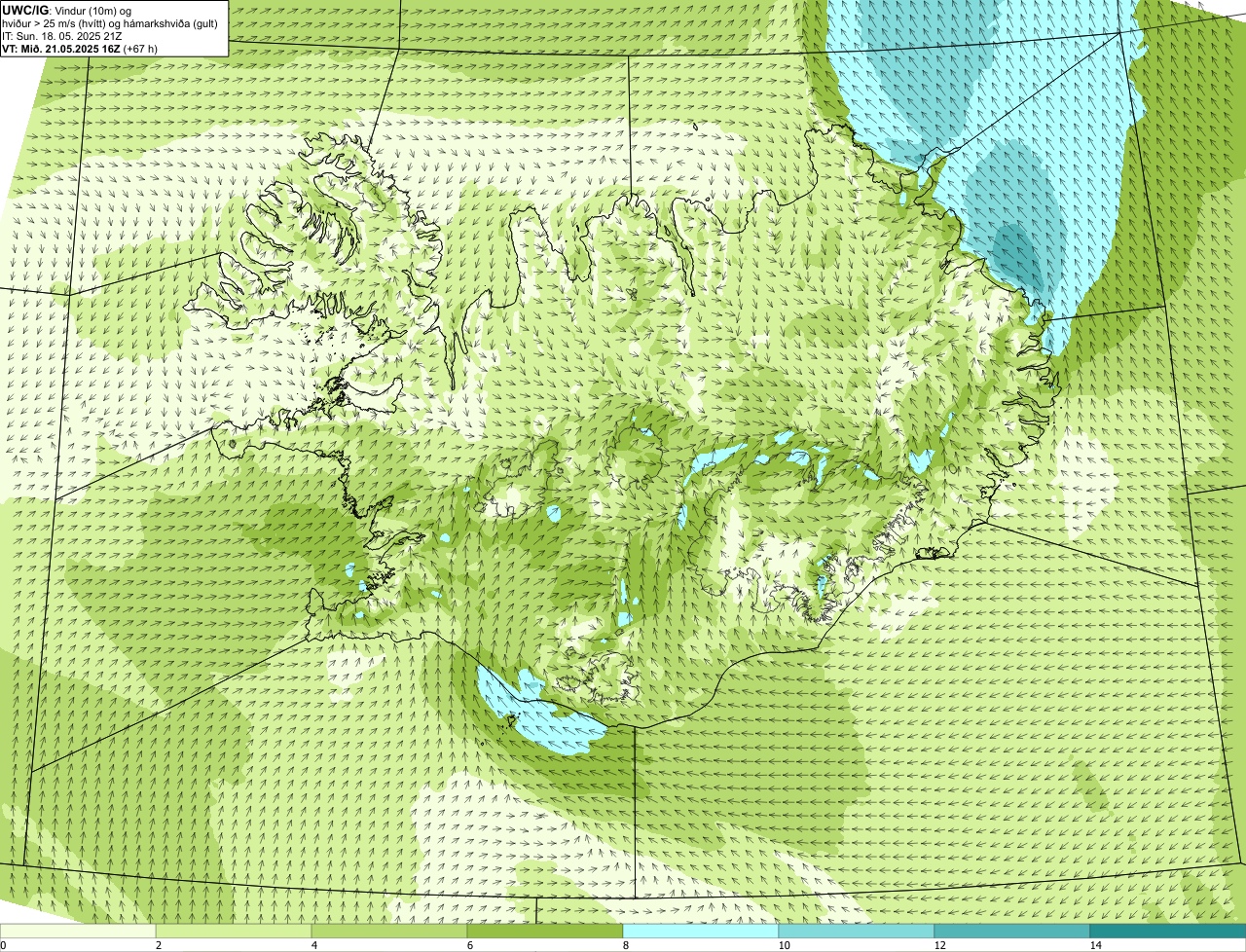Click the legend tick label '10'
The height and width of the screenshot is (952, 1246).
[784, 945]
